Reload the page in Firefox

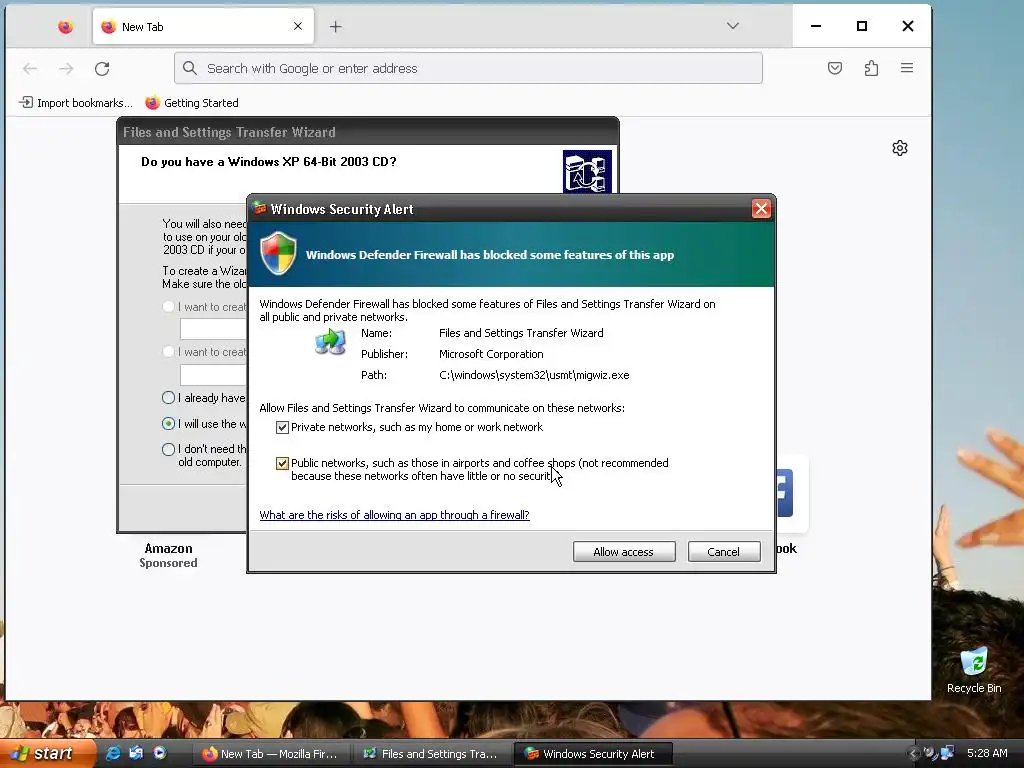pyautogui.click(x=102, y=69)
